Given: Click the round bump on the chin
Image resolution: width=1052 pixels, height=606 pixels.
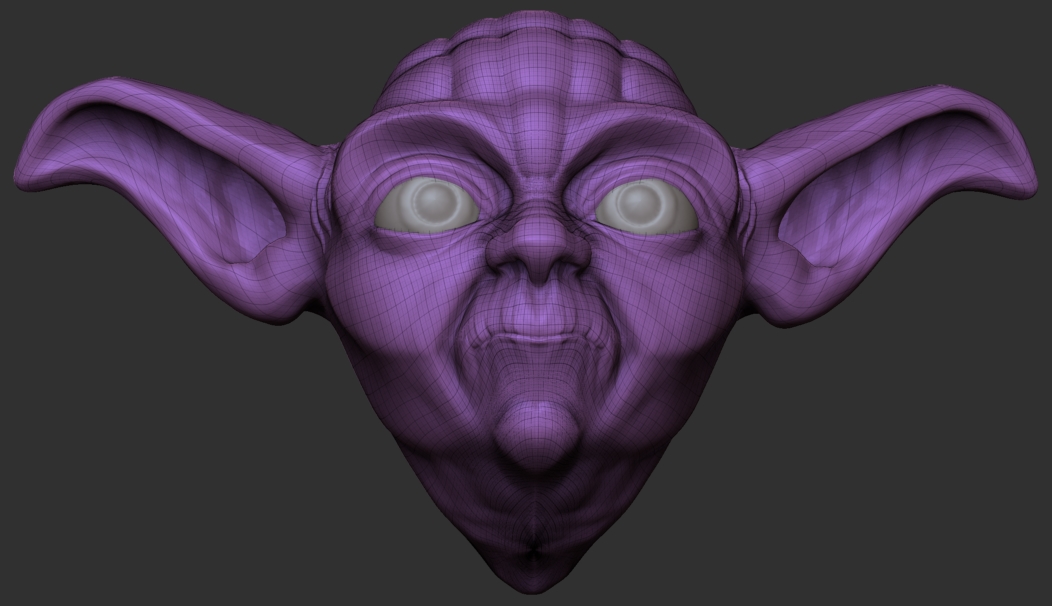Looking at the screenshot, I should pos(537,436).
